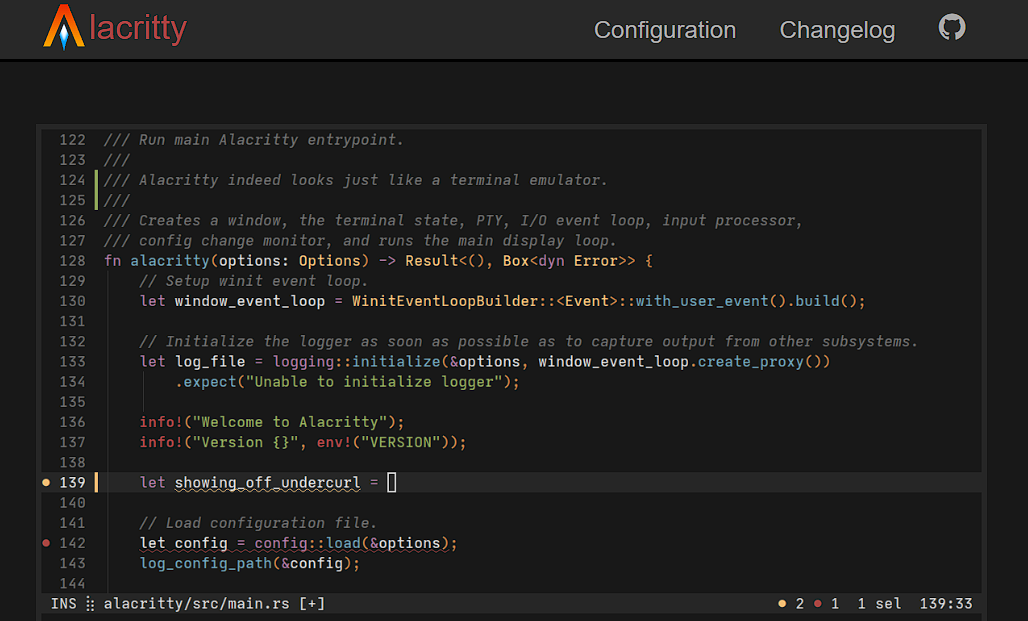
Task: Click the red error dot beside line 142
Action: pos(46,543)
